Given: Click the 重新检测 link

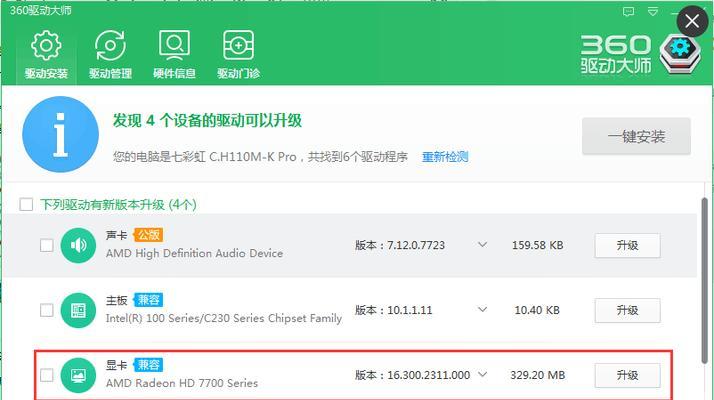Looking at the screenshot, I should (445, 157).
